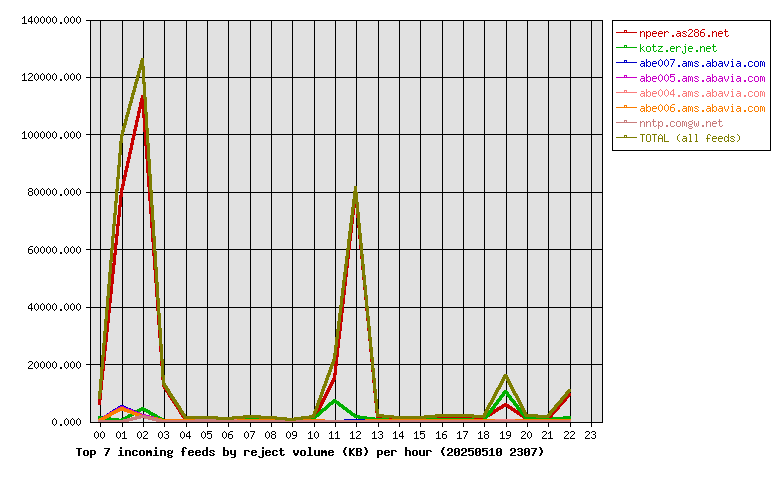Click the hour 12 x-axis label
The width and height of the screenshot is (780, 480).
356,435
